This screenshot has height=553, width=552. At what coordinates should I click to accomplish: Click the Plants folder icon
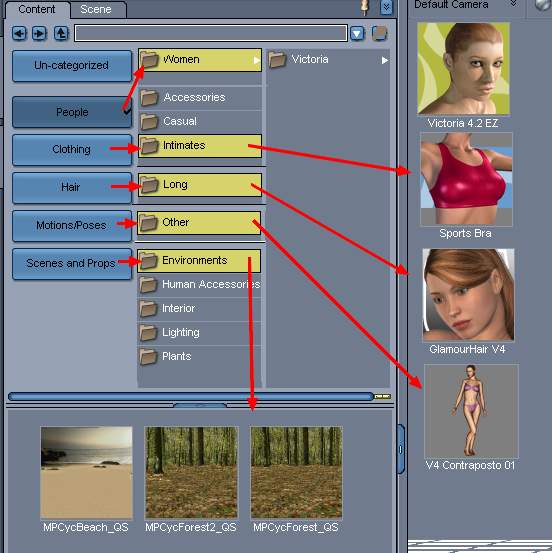(148, 357)
